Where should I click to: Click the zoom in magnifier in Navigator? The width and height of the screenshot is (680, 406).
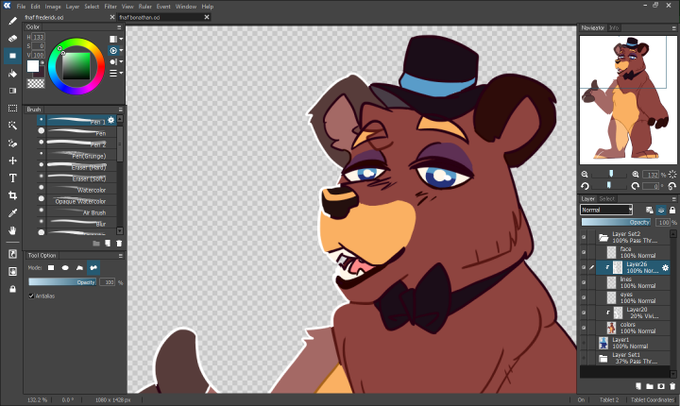[x=635, y=174]
